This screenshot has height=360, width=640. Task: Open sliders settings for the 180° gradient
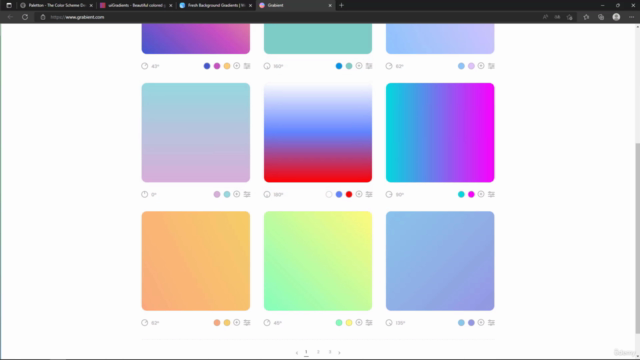[369, 194]
